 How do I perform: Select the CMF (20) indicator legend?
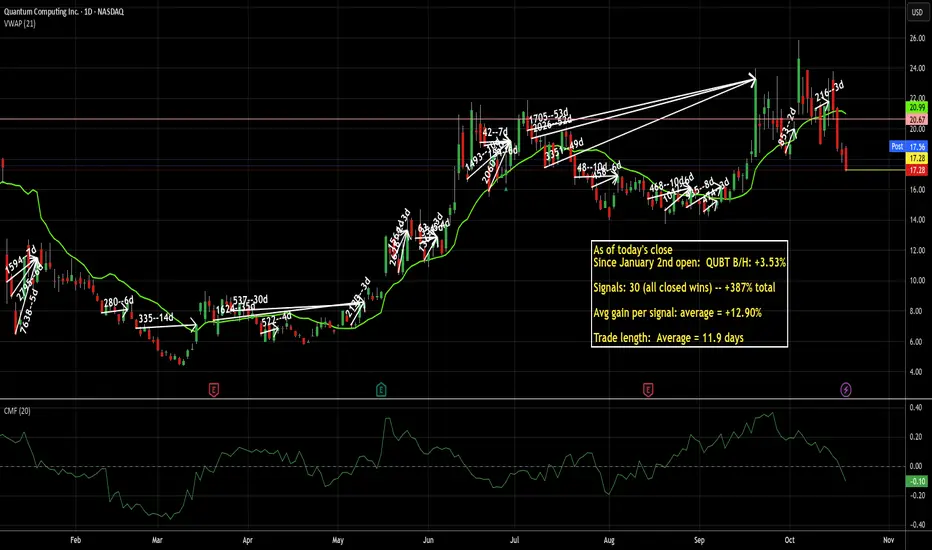click(17, 411)
